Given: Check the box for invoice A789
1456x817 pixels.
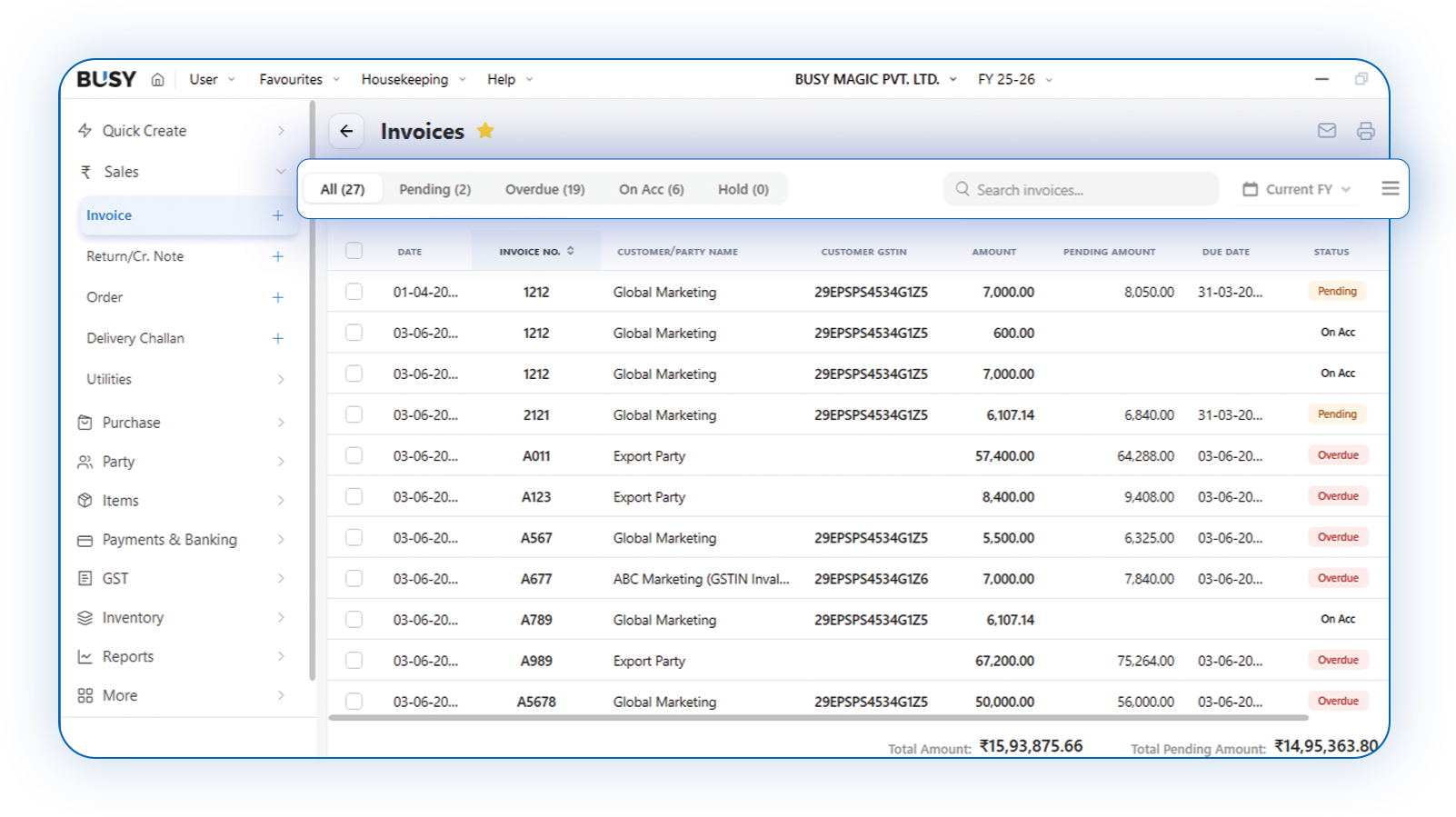Looking at the screenshot, I should (x=354, y=619).
